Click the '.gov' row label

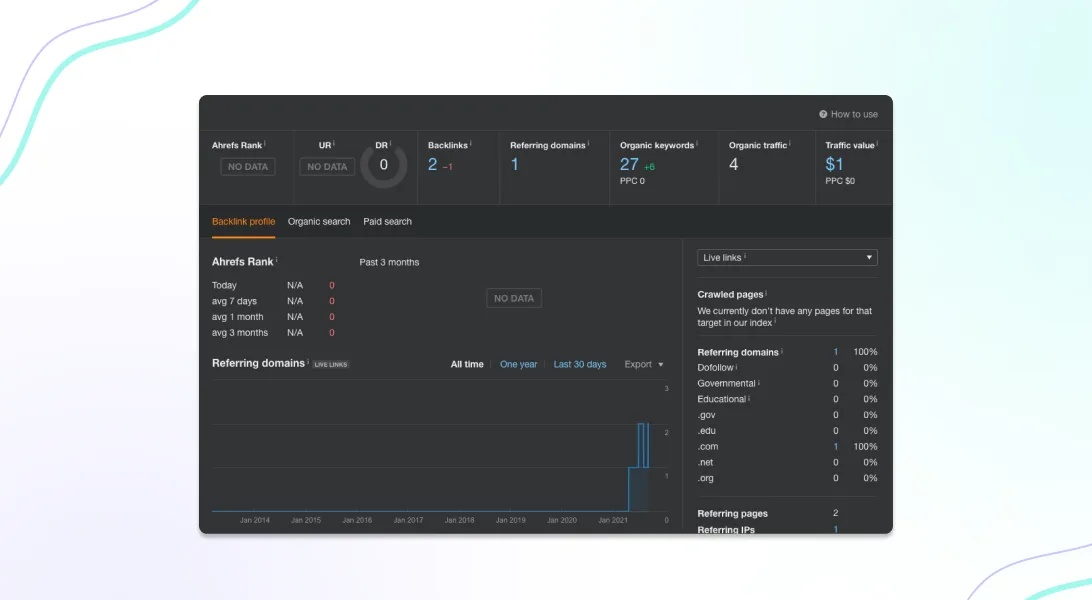point(706,415)
